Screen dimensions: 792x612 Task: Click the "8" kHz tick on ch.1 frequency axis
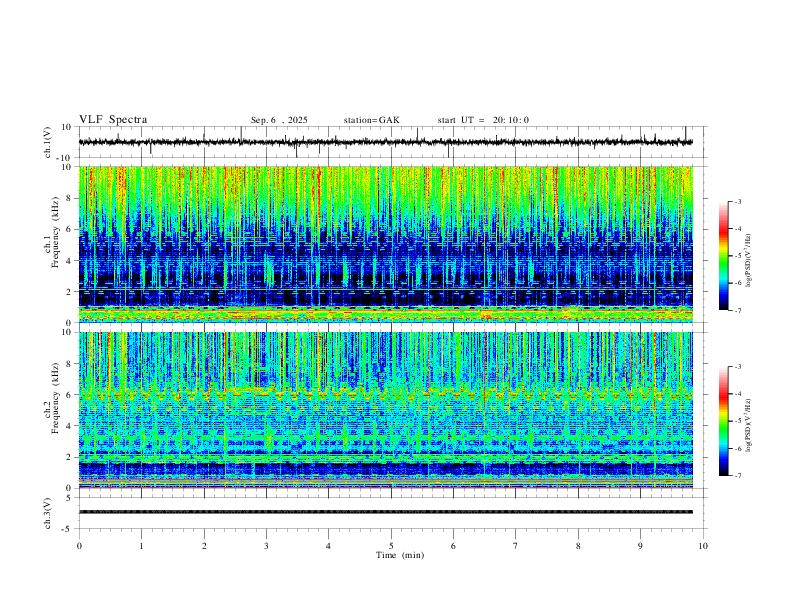[x=70, y=198]
